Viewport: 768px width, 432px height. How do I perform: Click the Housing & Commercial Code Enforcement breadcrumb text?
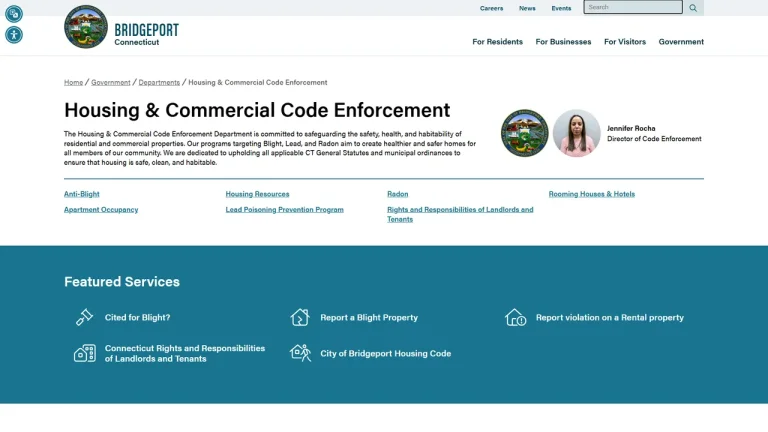[258, 82]
